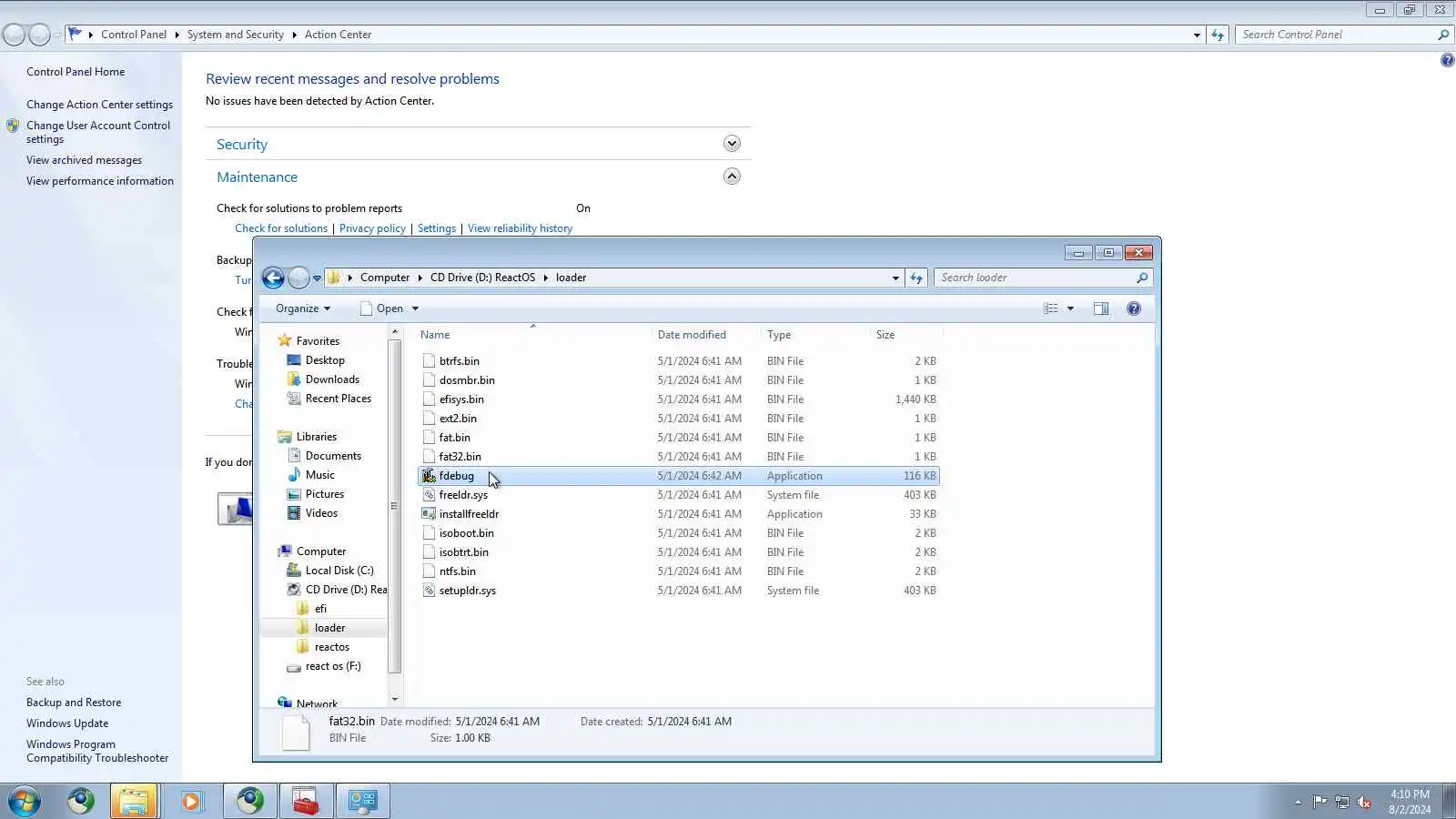Click the Search loader input field
This screenshot has height=819, width=1456.
click(1036, 278)
